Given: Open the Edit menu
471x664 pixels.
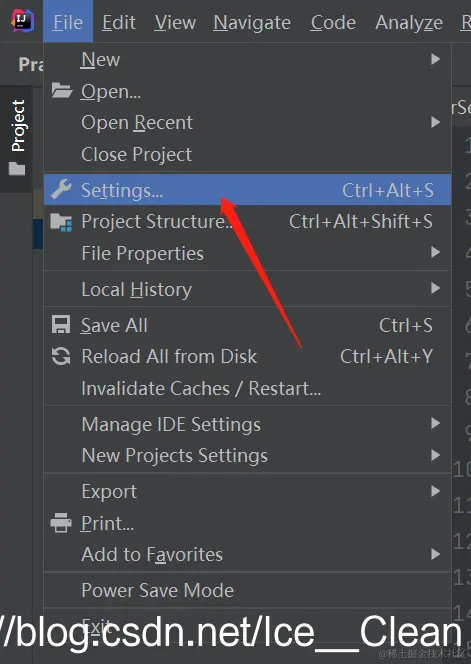Looking at the screenshot, I should click(119, 22).
